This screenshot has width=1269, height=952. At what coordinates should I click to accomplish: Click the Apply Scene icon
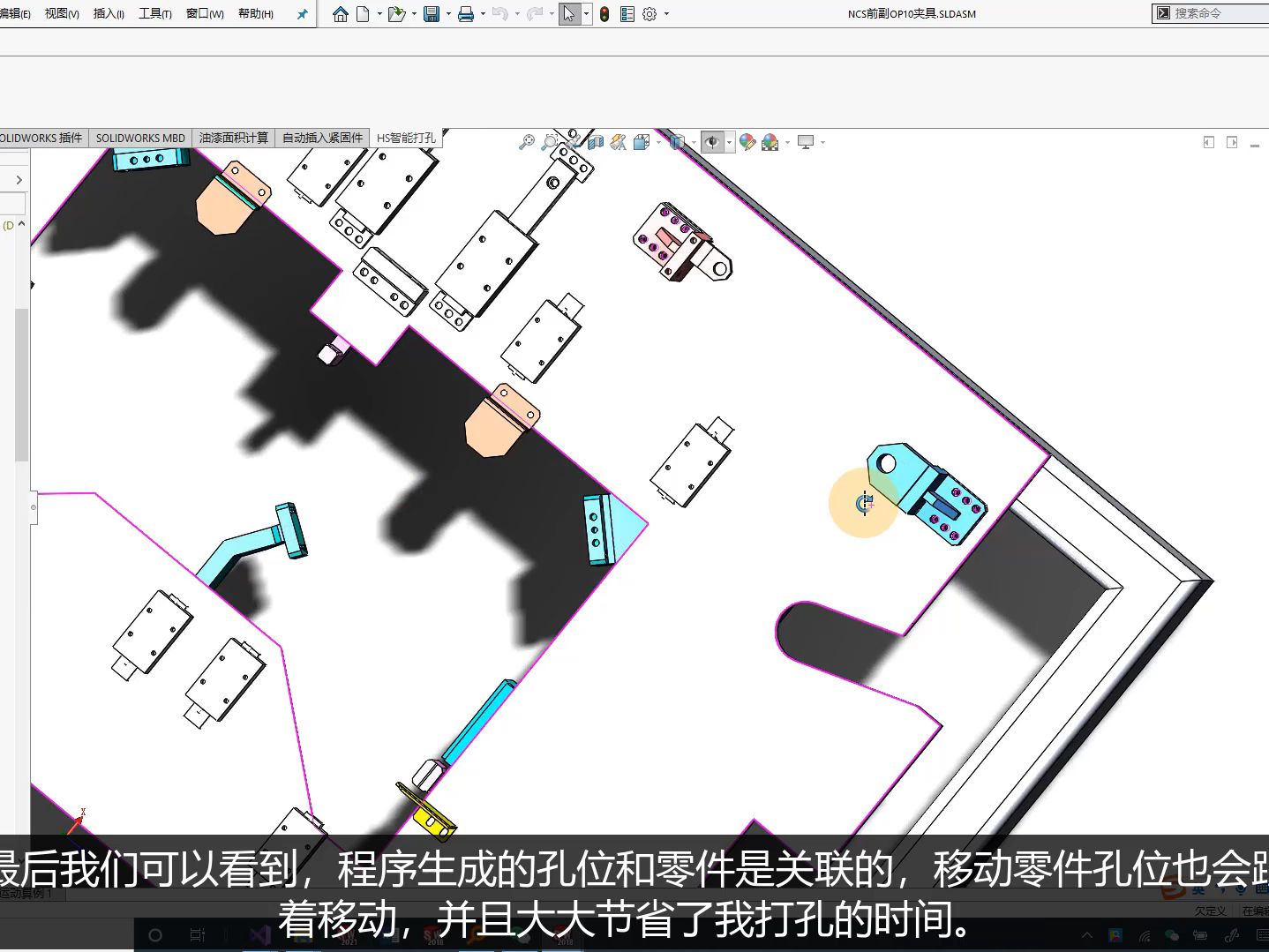click(x=769, y=141)
